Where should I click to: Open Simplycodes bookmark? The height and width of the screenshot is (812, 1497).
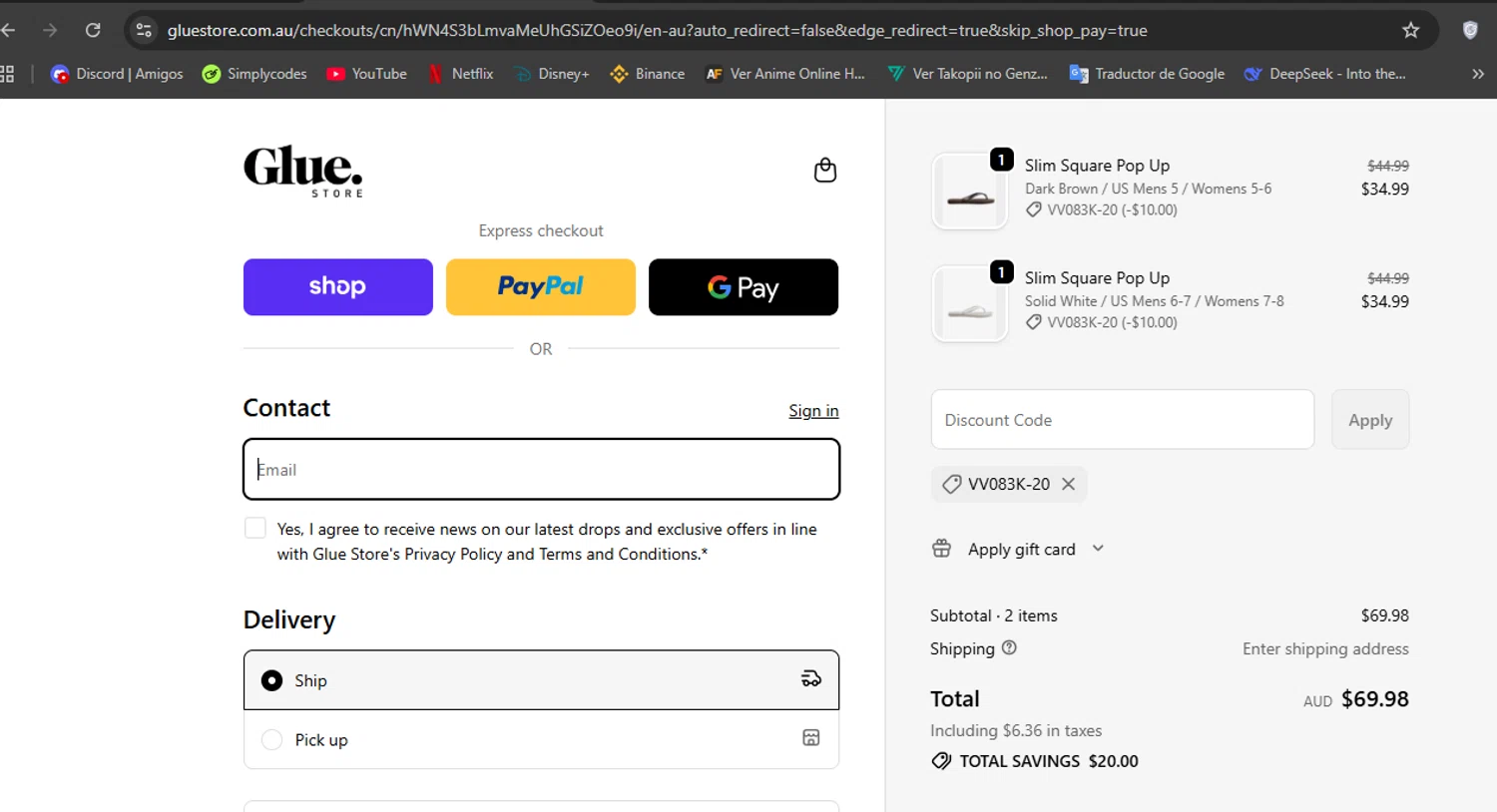pyautogui.click(x=254, y=74)
